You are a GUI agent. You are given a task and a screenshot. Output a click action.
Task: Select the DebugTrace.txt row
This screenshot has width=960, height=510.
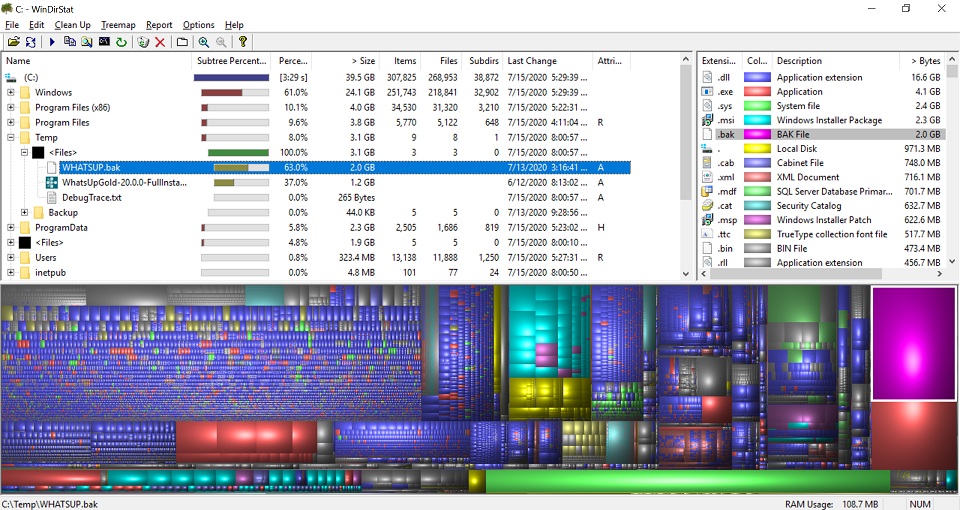coord(317,198)
